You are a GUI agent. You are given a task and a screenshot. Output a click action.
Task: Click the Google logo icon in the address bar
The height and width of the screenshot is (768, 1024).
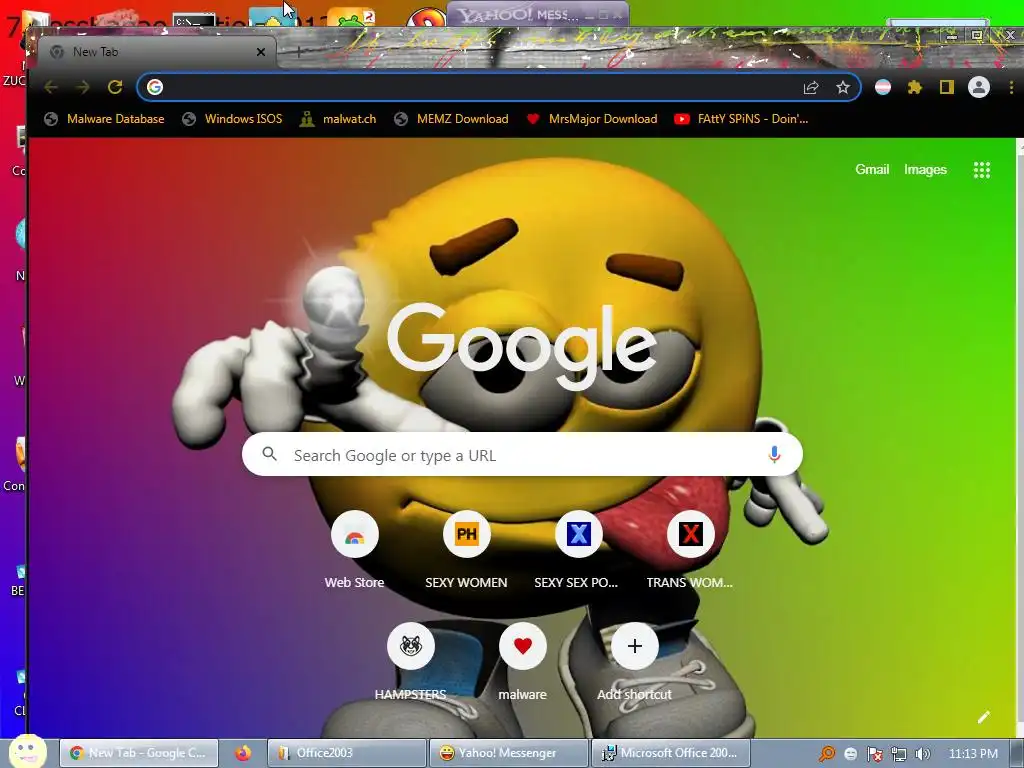click(155, 87)
